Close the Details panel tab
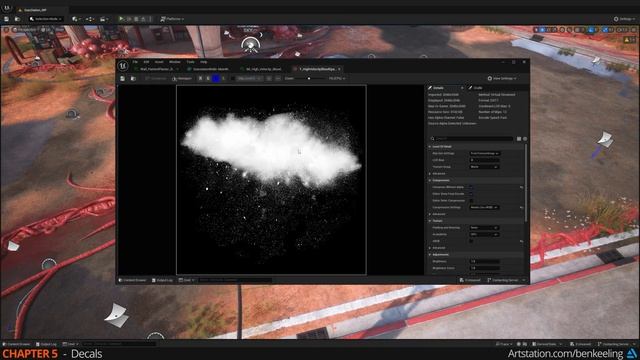Screen dimensions: 640x360 pos(462,88)
